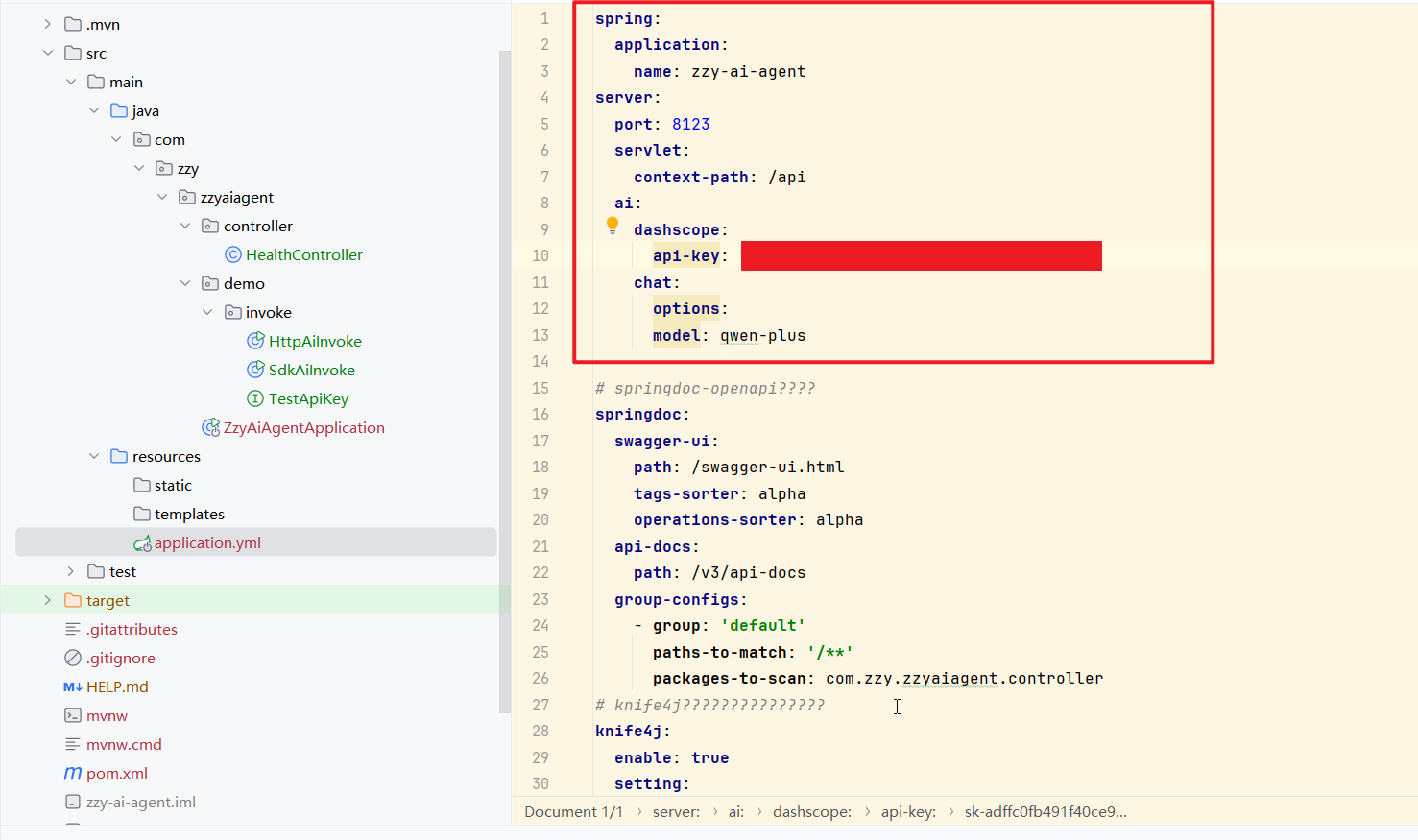Click the orange target folder icon
Screen dimensions: 1418x840
[73, 600]
